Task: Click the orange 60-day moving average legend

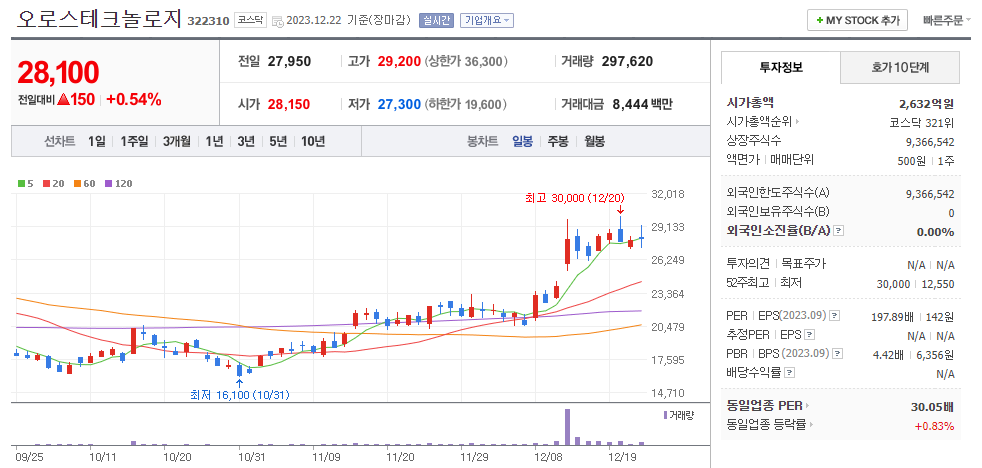Action: click(84, 184)
